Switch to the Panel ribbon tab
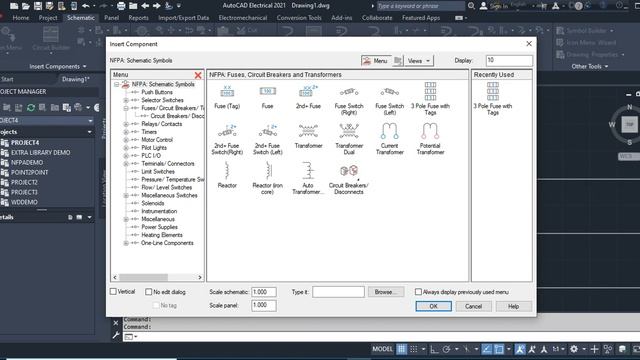This screenshot has height=360, width=640. (111, 18)
